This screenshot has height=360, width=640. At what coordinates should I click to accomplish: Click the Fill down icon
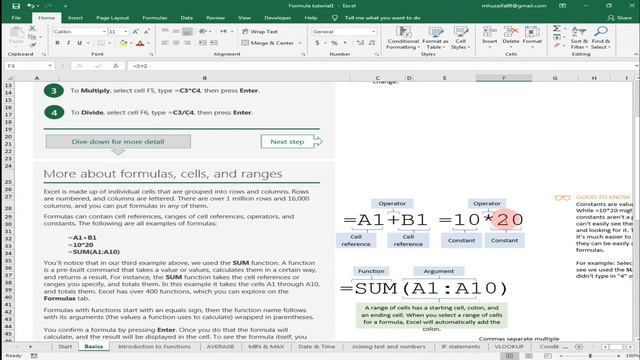point(557,37)
